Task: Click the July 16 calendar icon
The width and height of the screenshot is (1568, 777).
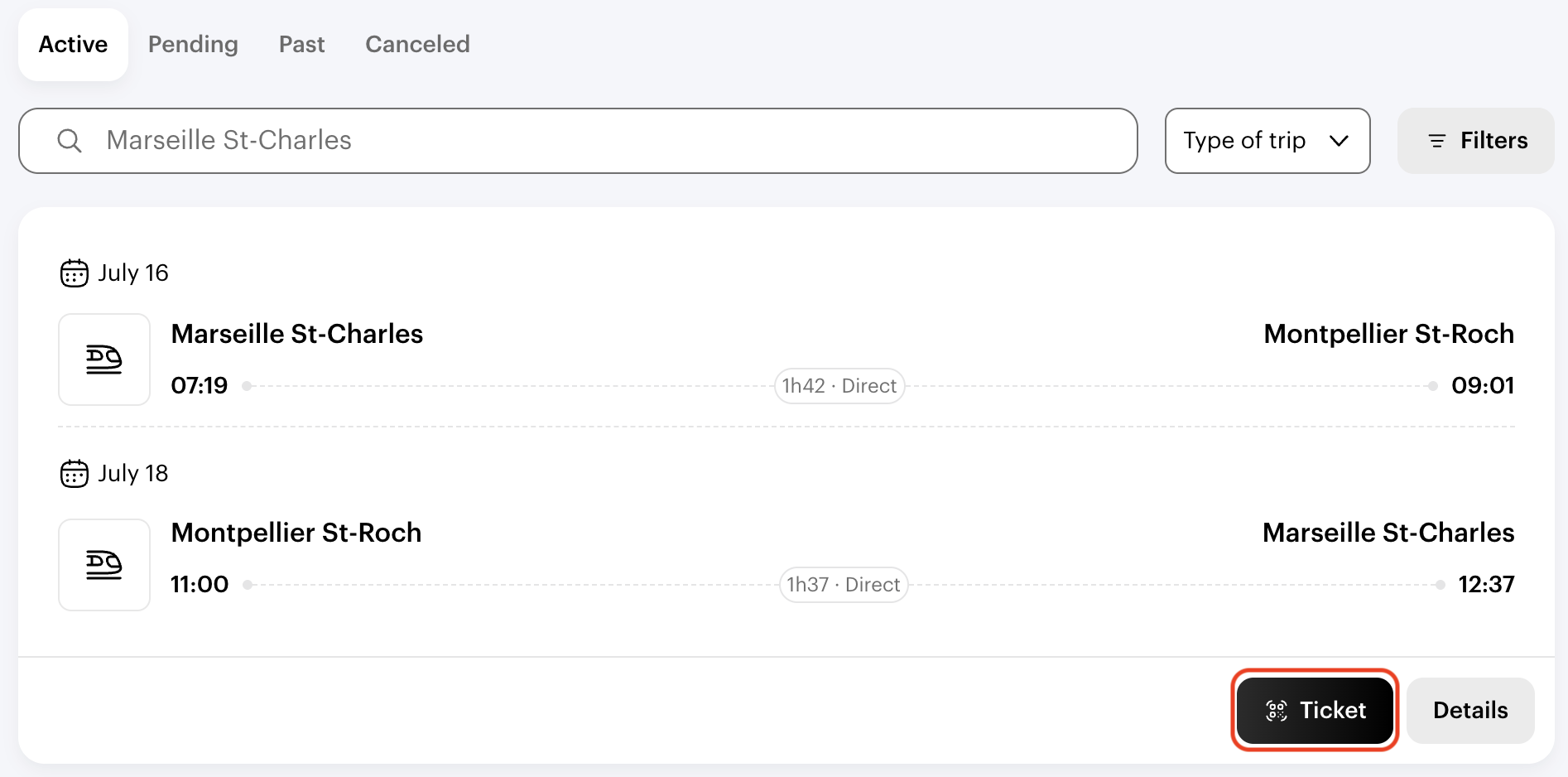Action: [75, 273]
